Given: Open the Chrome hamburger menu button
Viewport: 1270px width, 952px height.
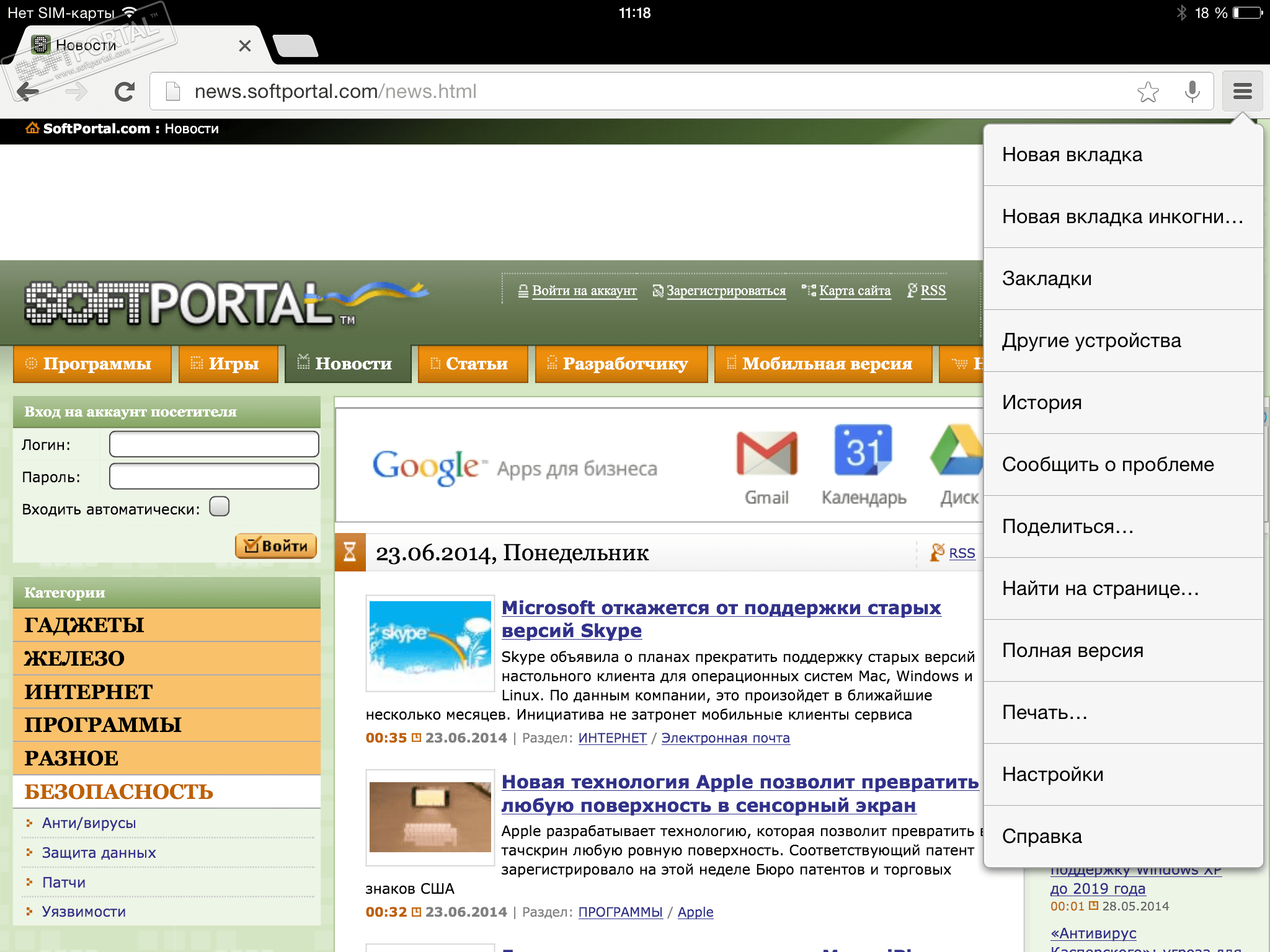Looking at the screenshot, I should [1242, 92].
